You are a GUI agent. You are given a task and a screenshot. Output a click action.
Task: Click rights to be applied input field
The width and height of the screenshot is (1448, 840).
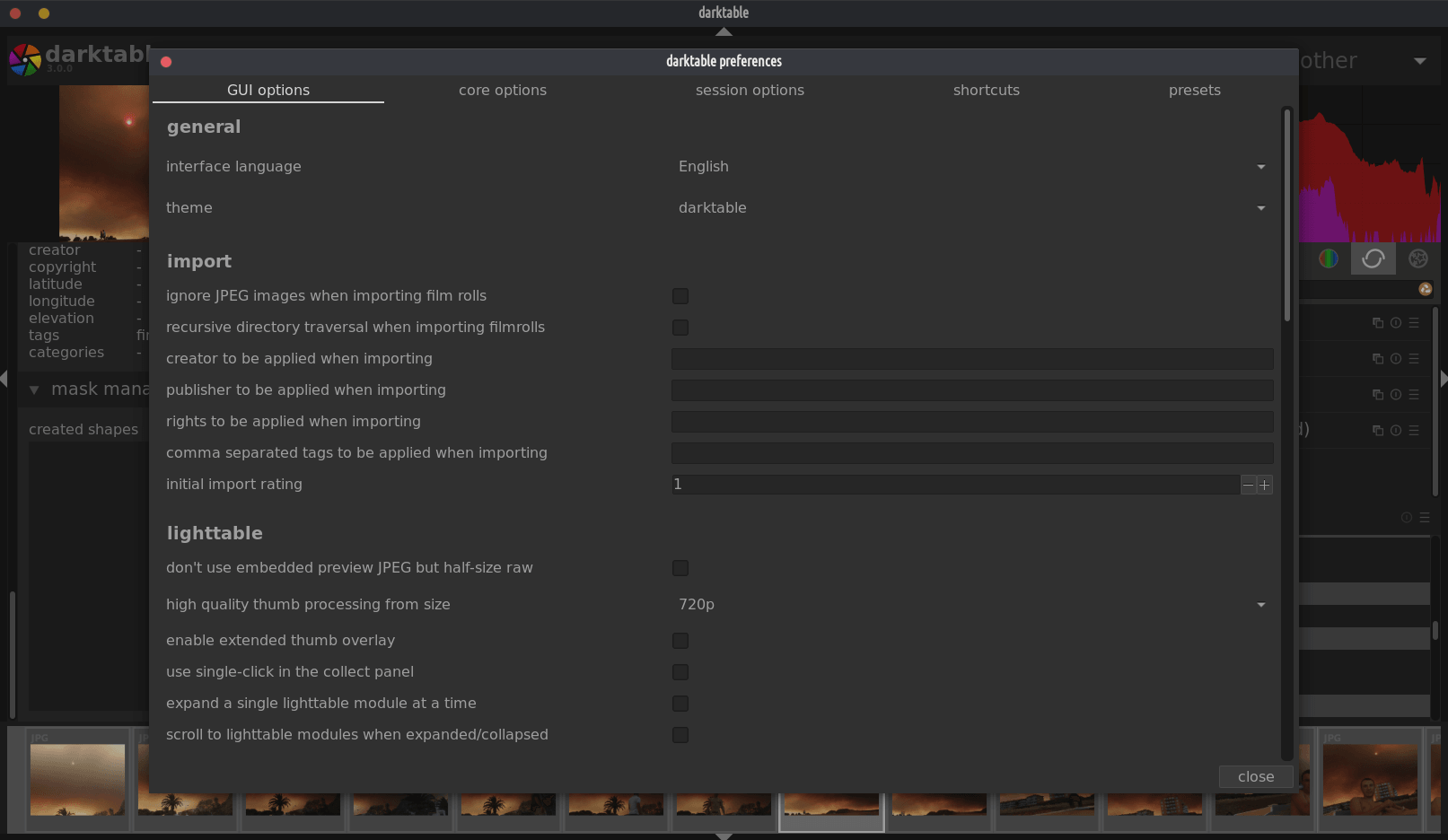pyautogui.click(x=972, y=422)
